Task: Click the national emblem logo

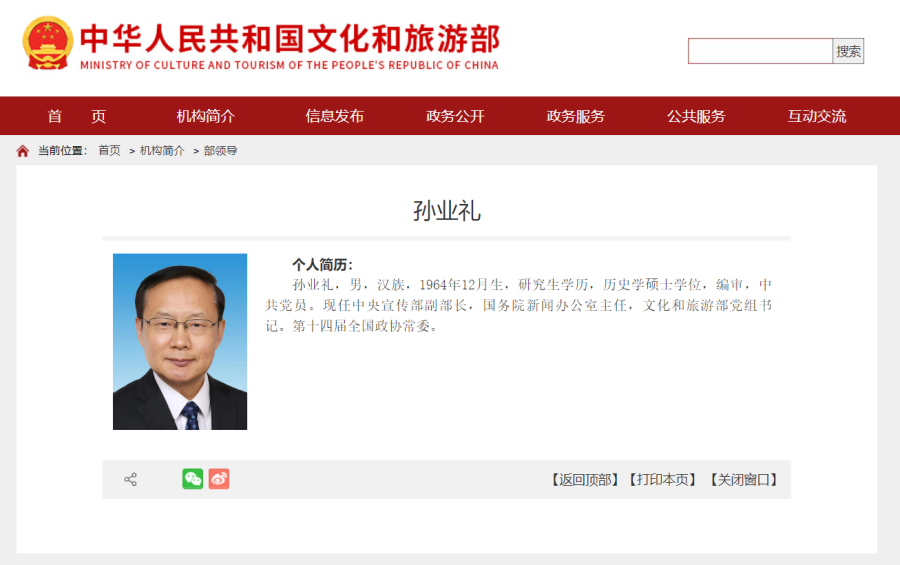Action: coord(48,43)
